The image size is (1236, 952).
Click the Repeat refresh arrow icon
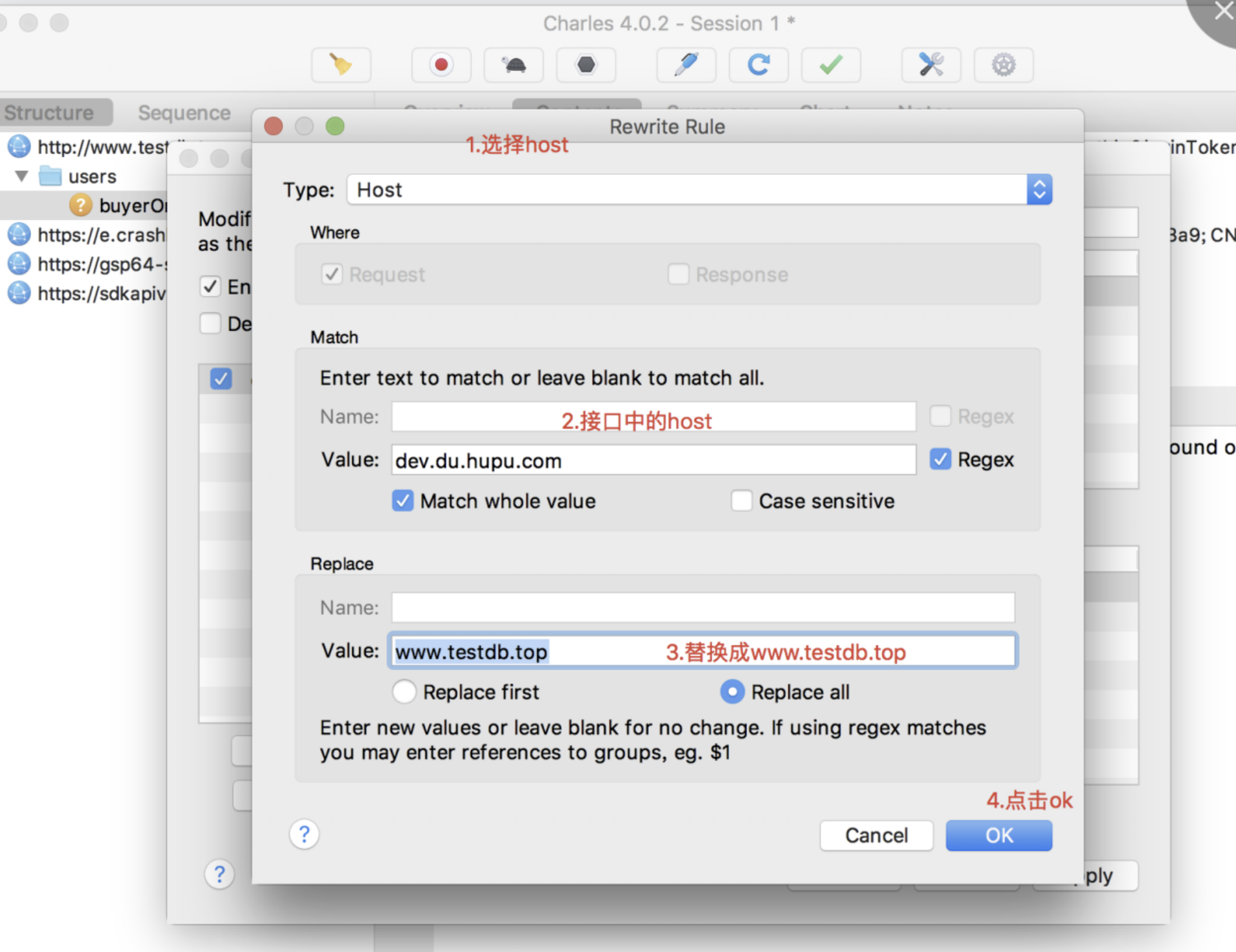759,64
